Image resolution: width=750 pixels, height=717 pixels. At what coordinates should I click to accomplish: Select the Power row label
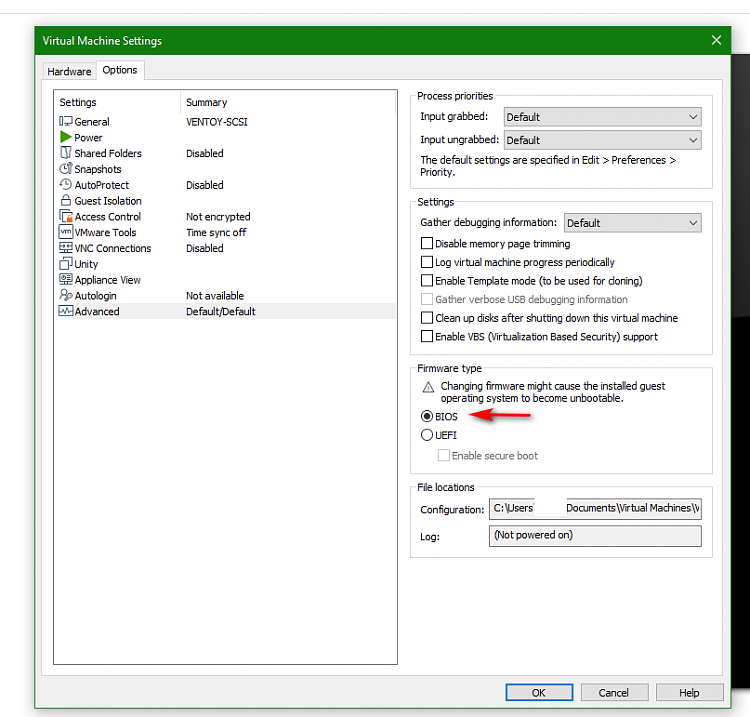(88, 138)
